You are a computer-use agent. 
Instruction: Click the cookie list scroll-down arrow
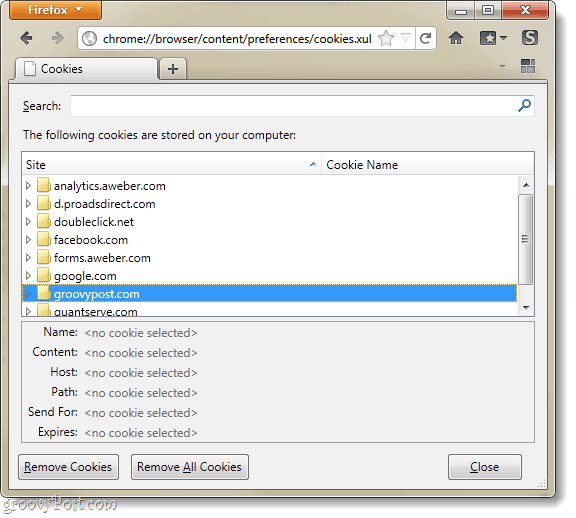(526, 307)
